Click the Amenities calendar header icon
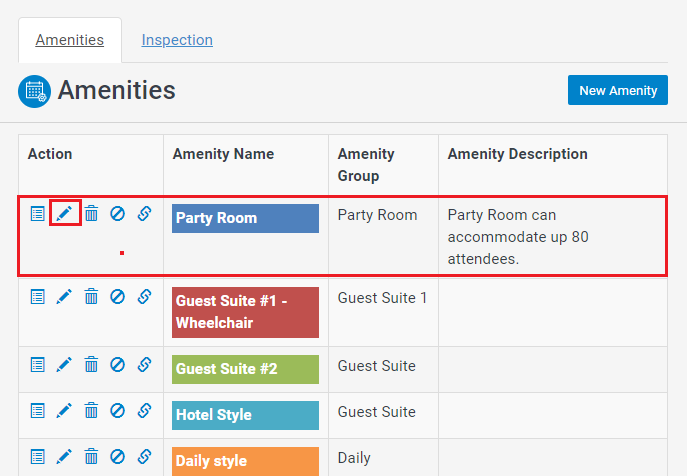 34,91
